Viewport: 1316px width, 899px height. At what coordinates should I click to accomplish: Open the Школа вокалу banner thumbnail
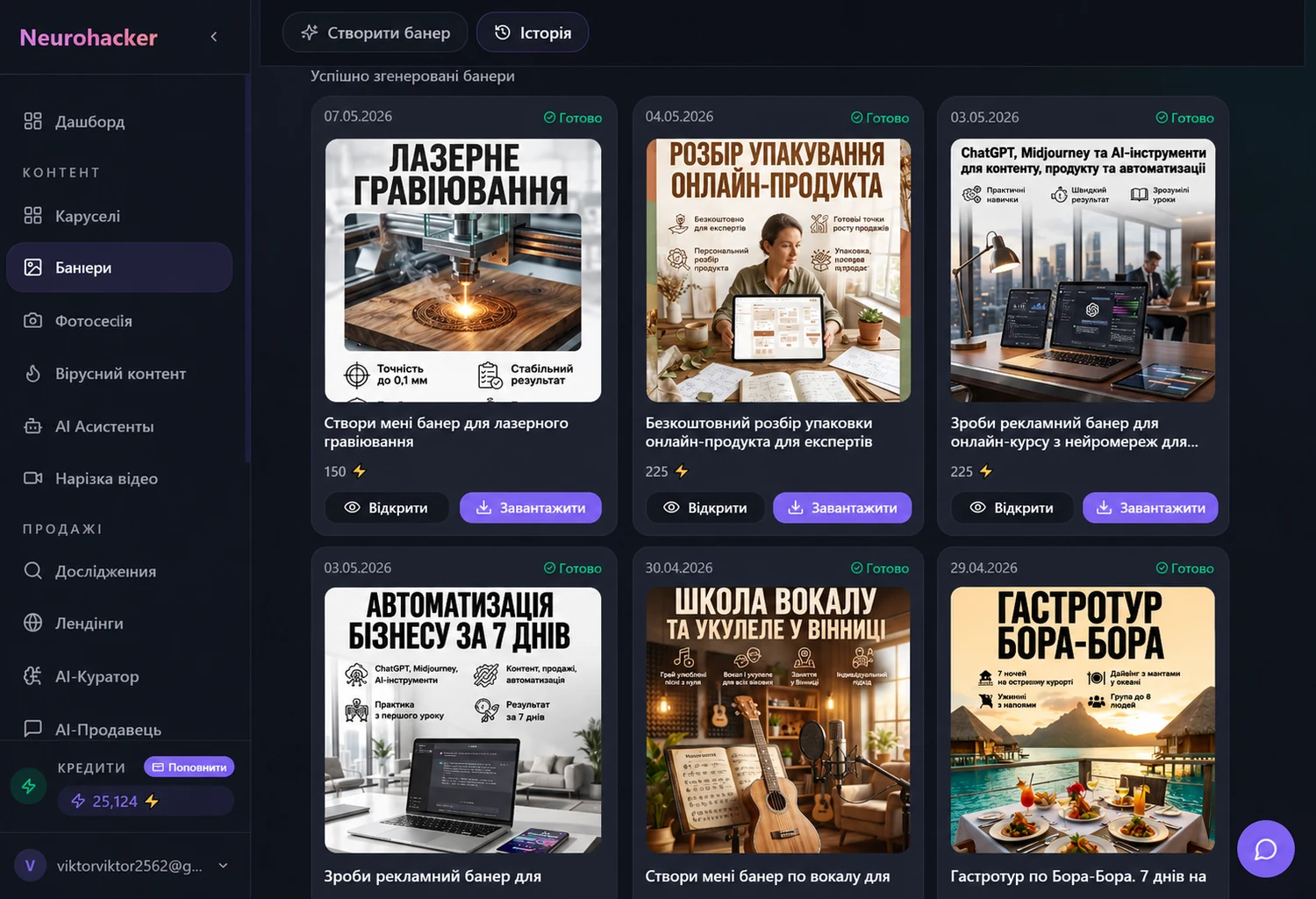click(778, 720)
